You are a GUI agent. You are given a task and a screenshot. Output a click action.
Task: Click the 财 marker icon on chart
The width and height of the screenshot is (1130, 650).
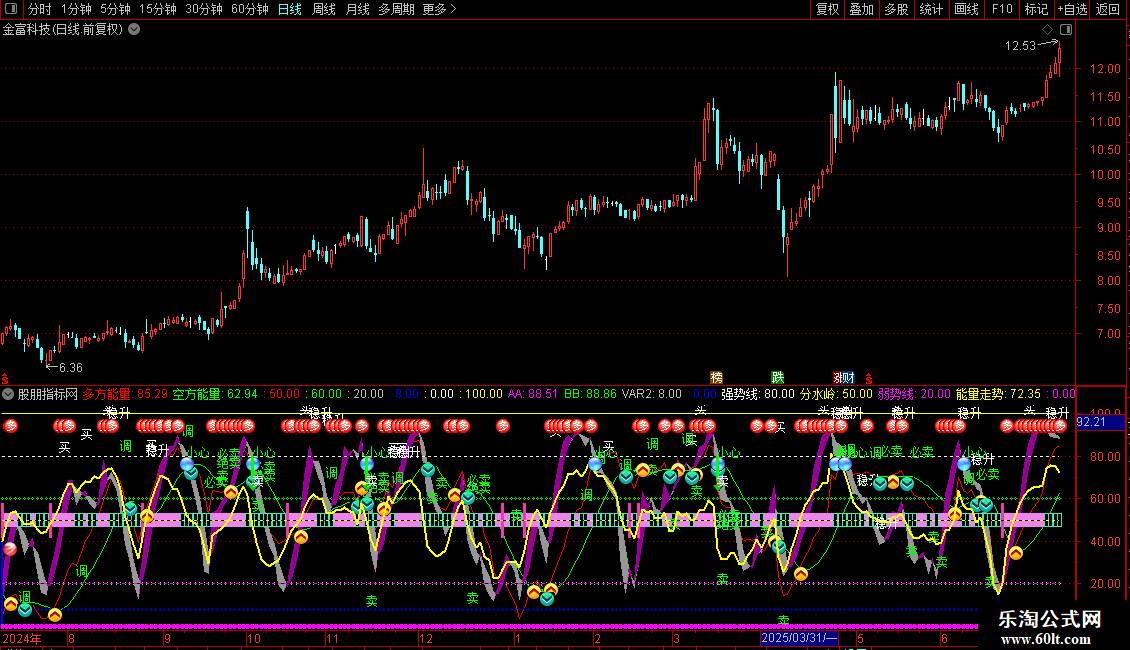(x=847, y=378)
